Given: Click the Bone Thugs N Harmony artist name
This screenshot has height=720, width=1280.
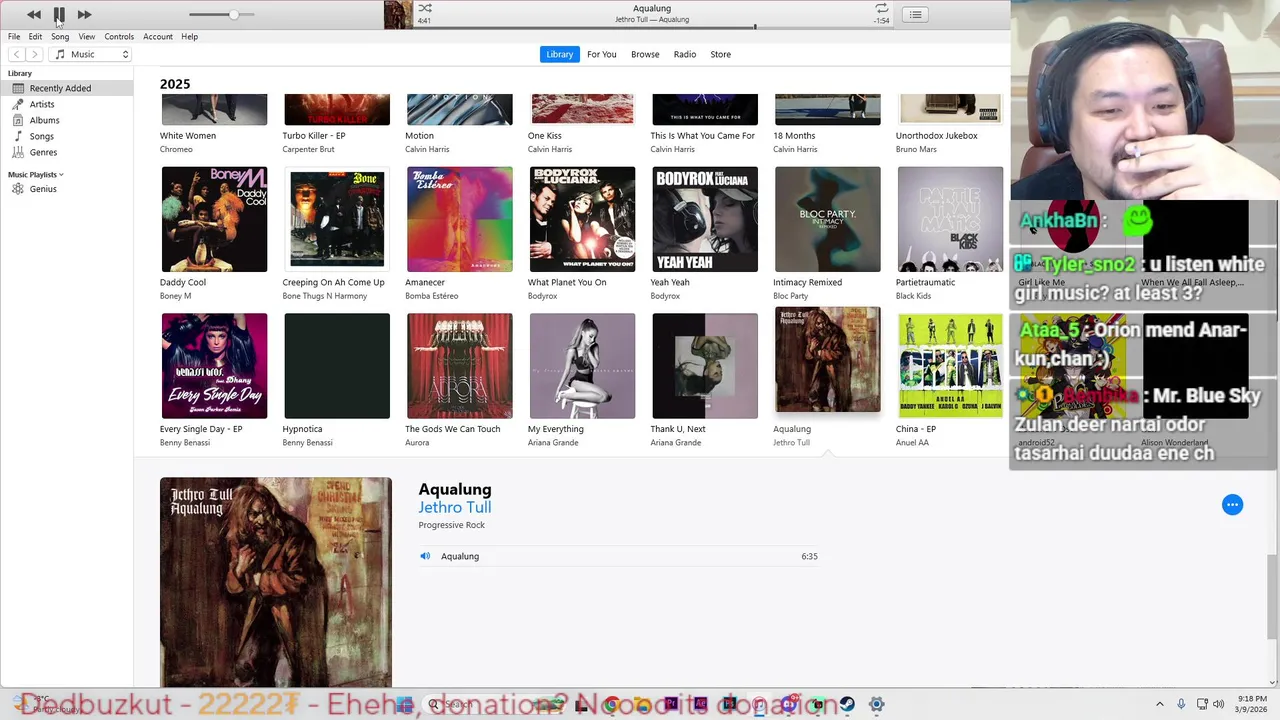Looking at the screenshot, I should coord(325,296).
